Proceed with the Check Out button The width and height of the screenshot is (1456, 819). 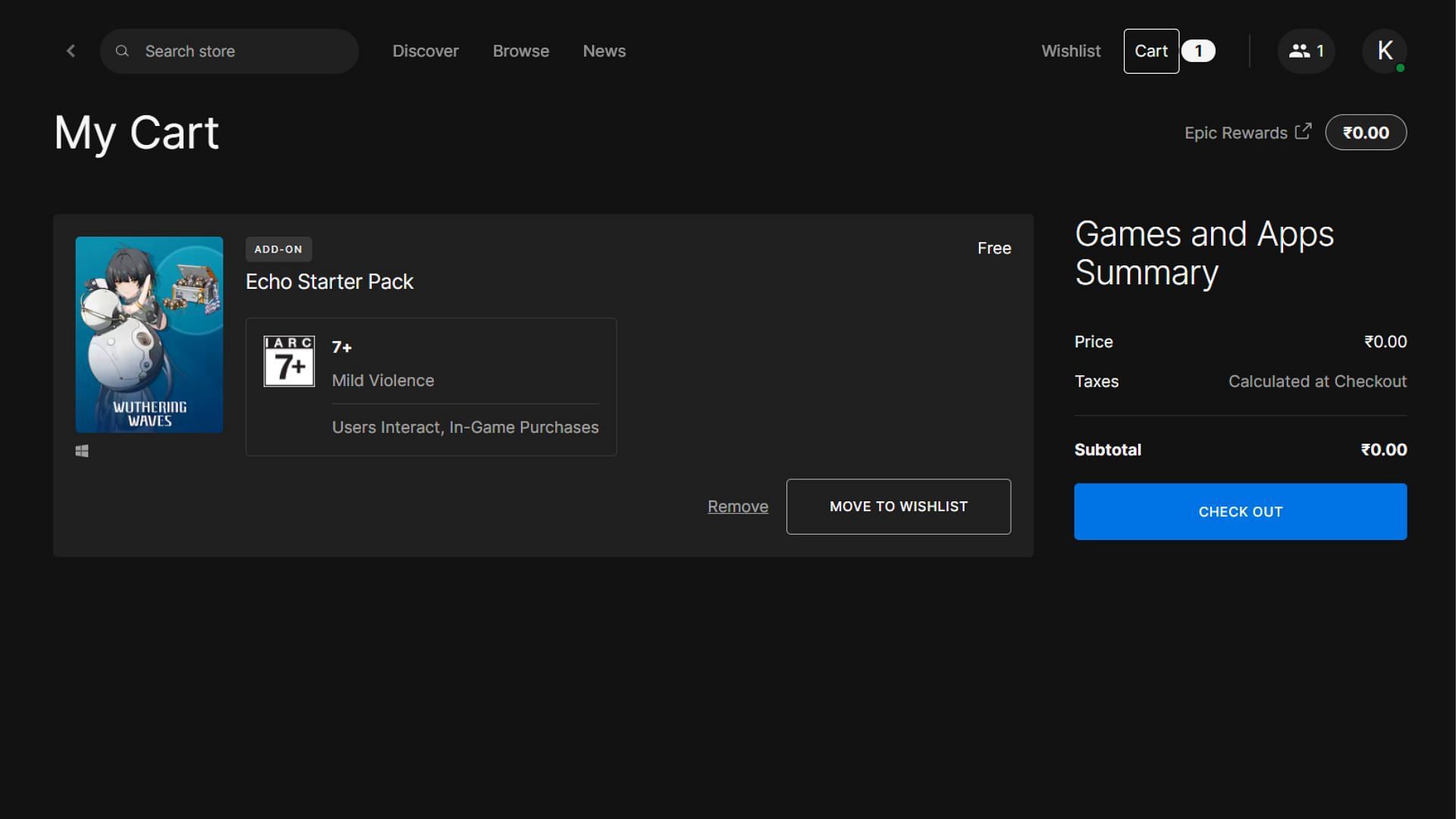click(1241, 512)
